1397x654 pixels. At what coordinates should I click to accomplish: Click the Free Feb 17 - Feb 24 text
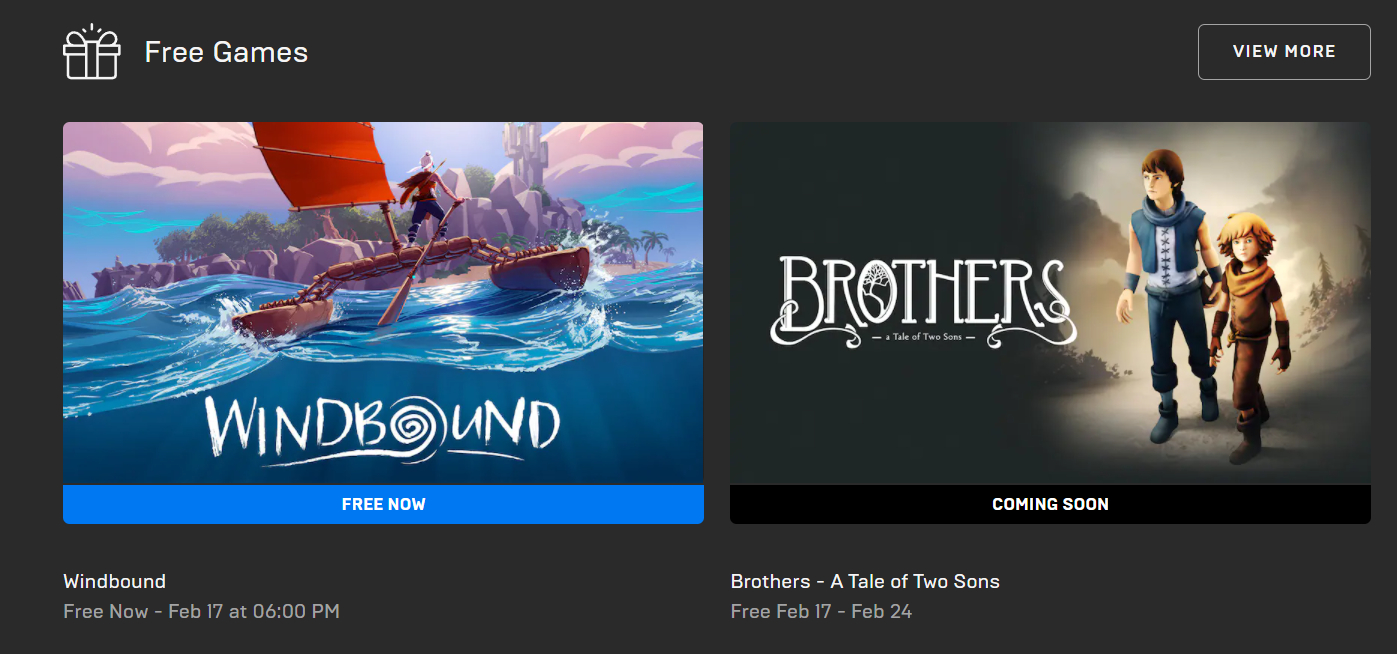click(821, 611)
